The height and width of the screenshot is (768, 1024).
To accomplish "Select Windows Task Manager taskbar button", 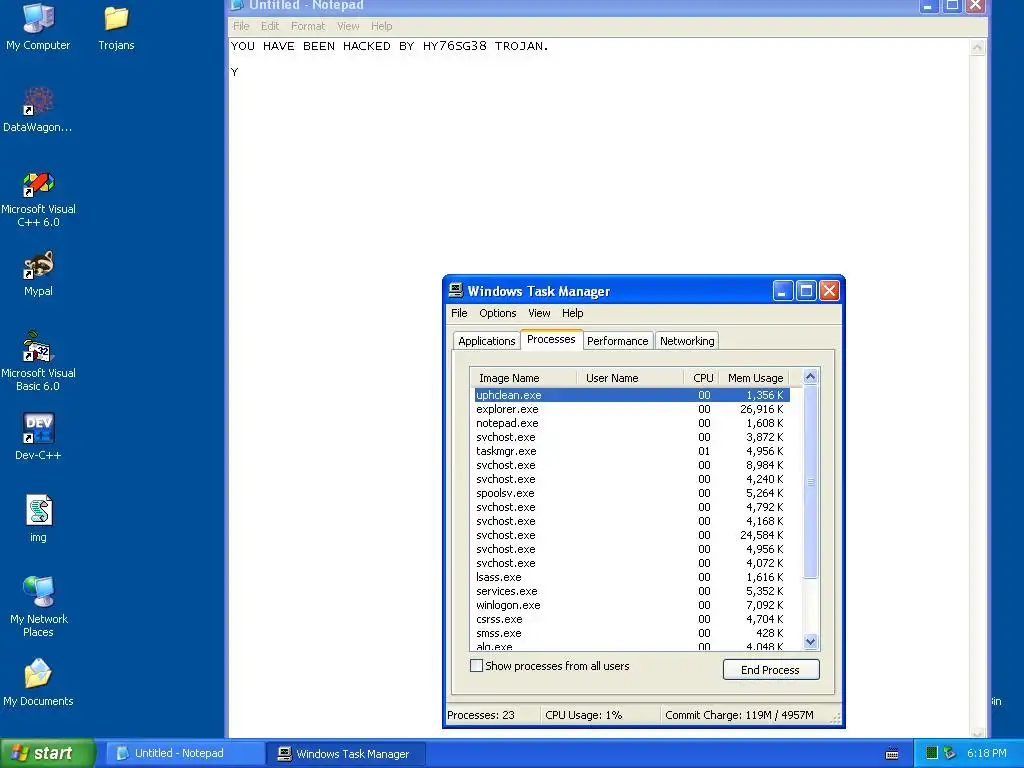I will pos(346,754).
